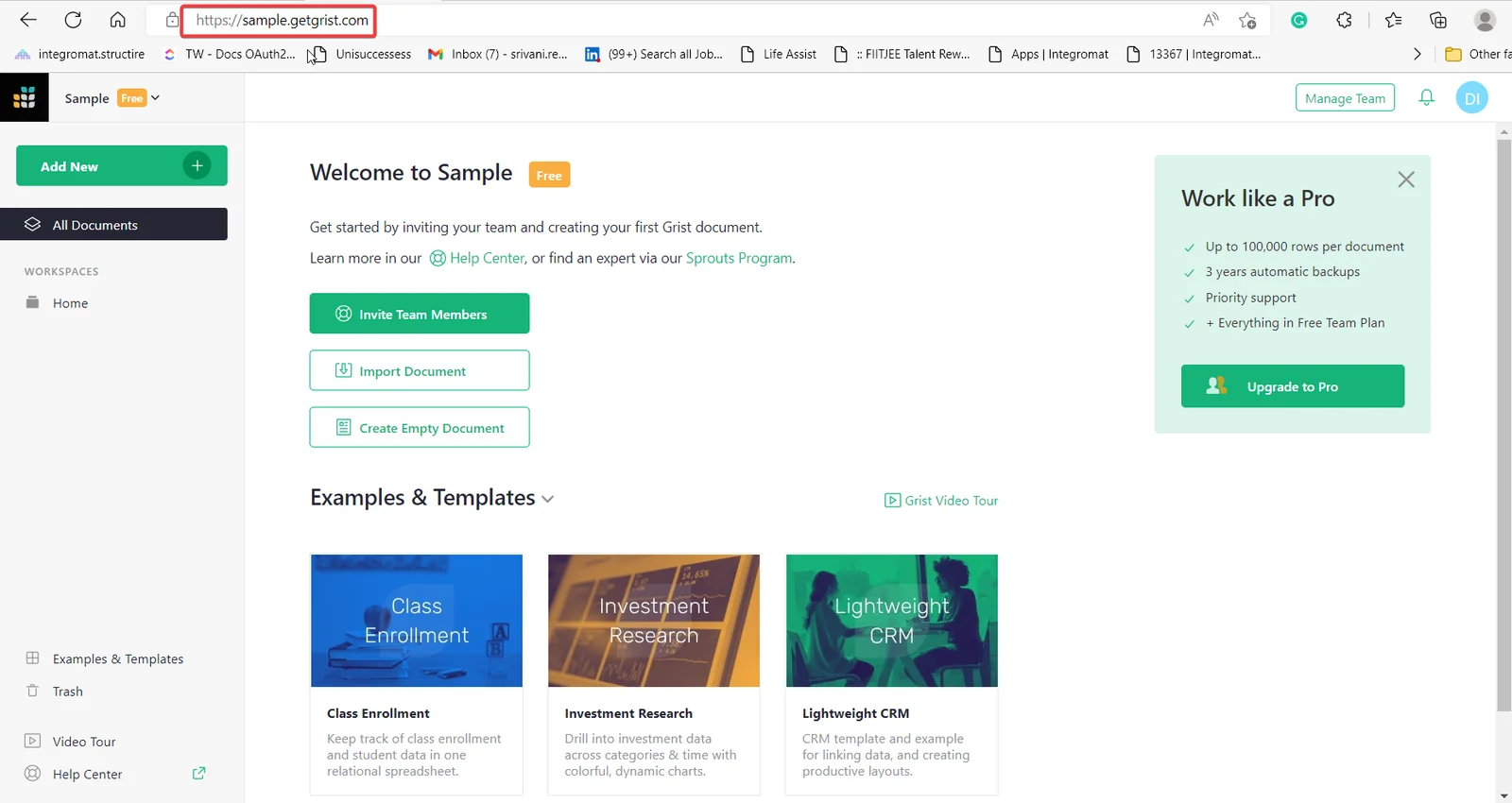Open the Lightweight CRM template thumbnail
Image resolution: width=1512 pixels, height=803 pixels.
(x=892, y=621)
